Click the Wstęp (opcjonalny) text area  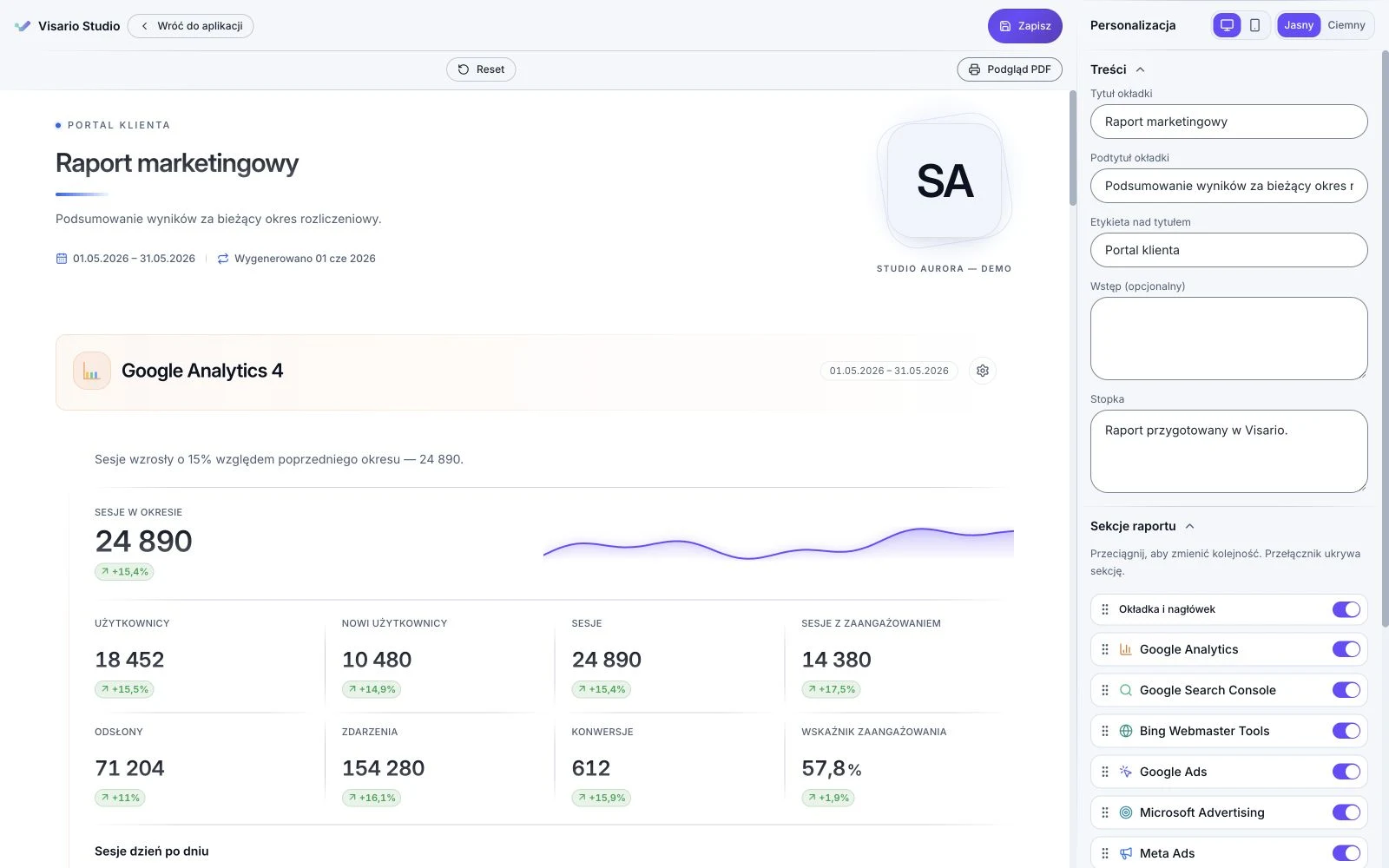tap(1228, 339)
